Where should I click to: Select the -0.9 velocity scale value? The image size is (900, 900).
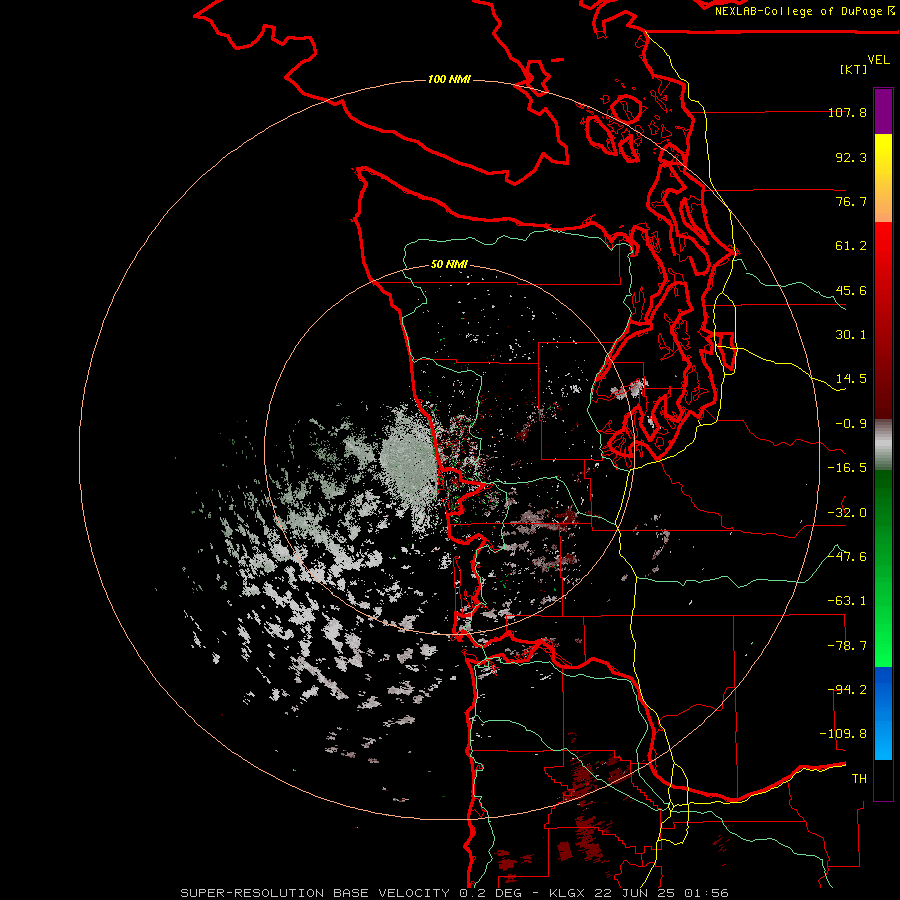(851, 424)
